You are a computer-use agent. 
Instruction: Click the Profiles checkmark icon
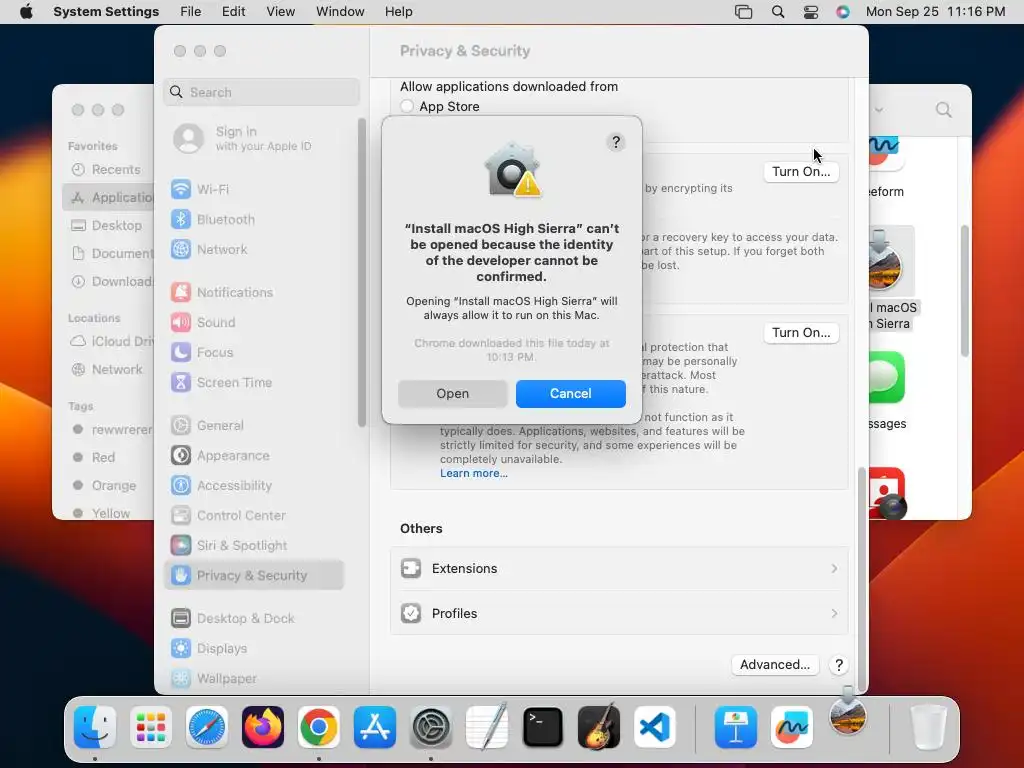point(411,614)
